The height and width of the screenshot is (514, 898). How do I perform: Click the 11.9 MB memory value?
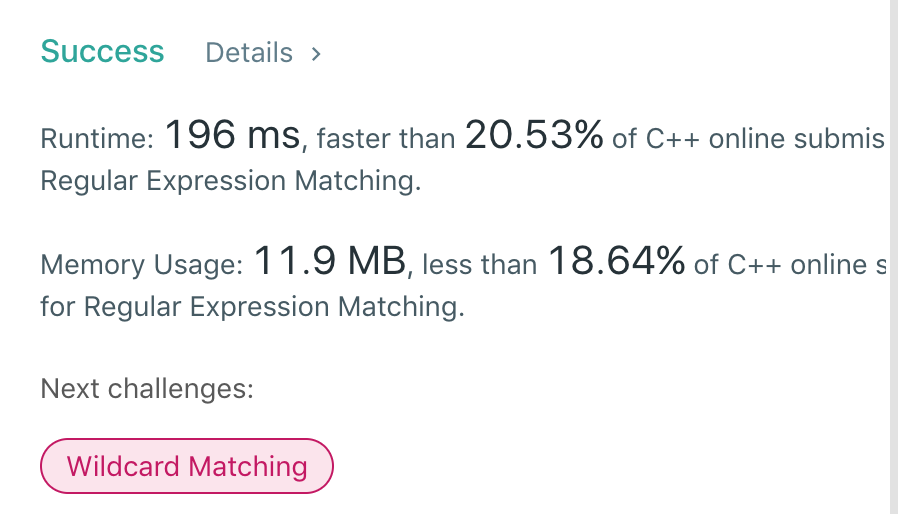pyautogui.click(x=328, y=263)
